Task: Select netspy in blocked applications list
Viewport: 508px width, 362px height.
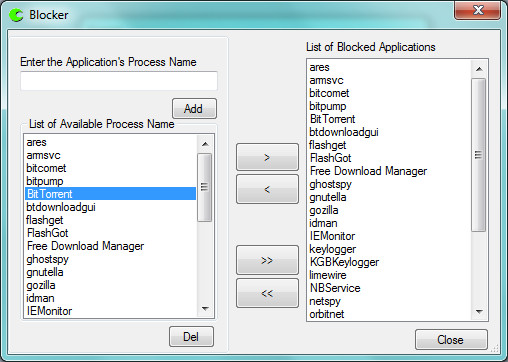Action: [x=389, y=301]
